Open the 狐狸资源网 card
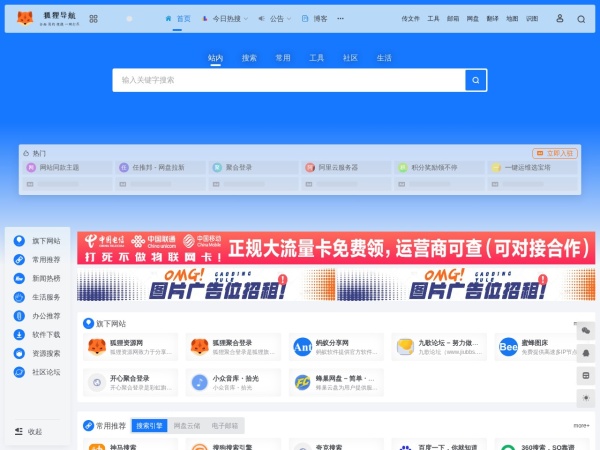The height and width of the screenshot is (450, 600). pos(130,347)
